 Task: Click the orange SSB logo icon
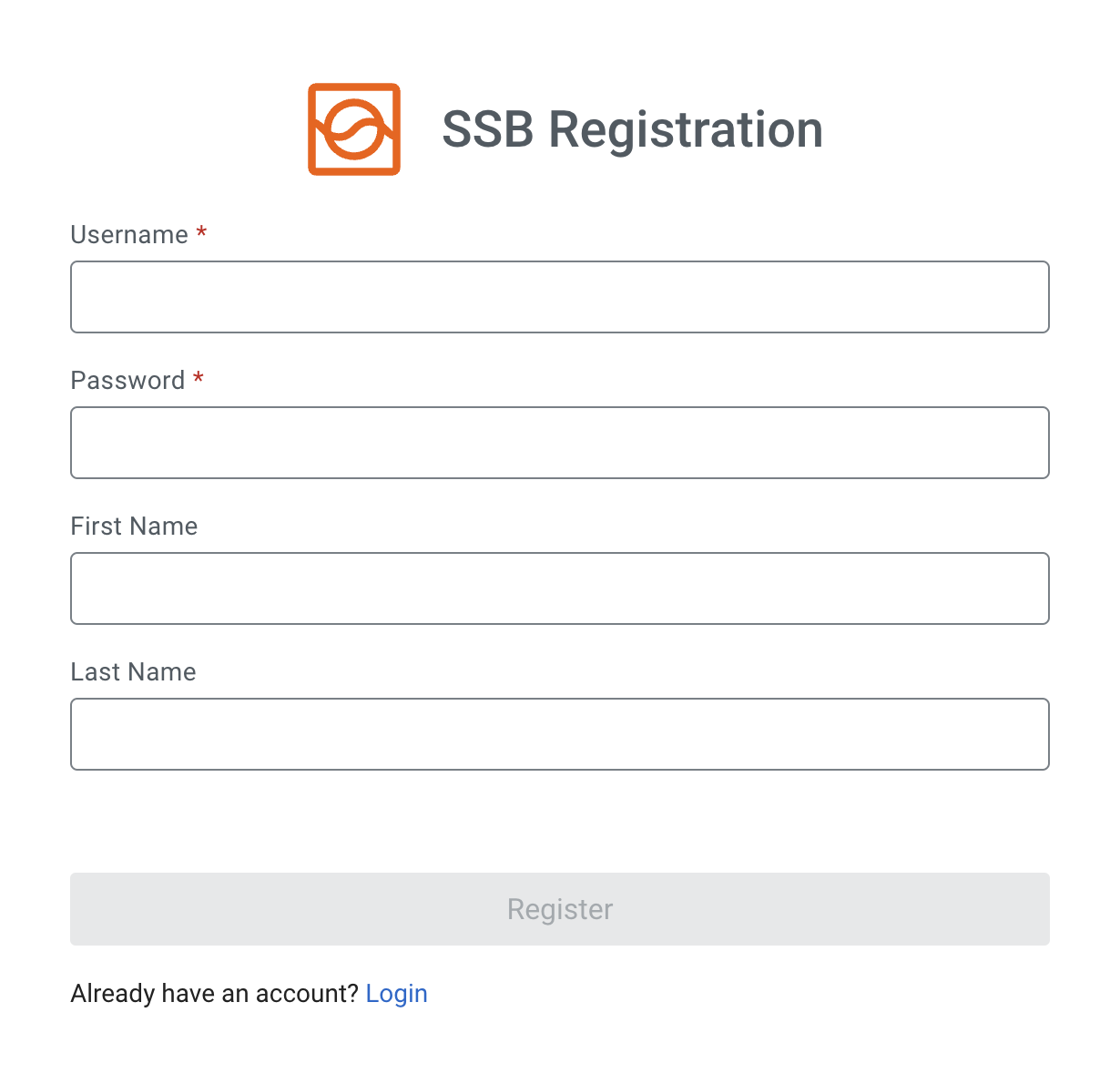354,129
